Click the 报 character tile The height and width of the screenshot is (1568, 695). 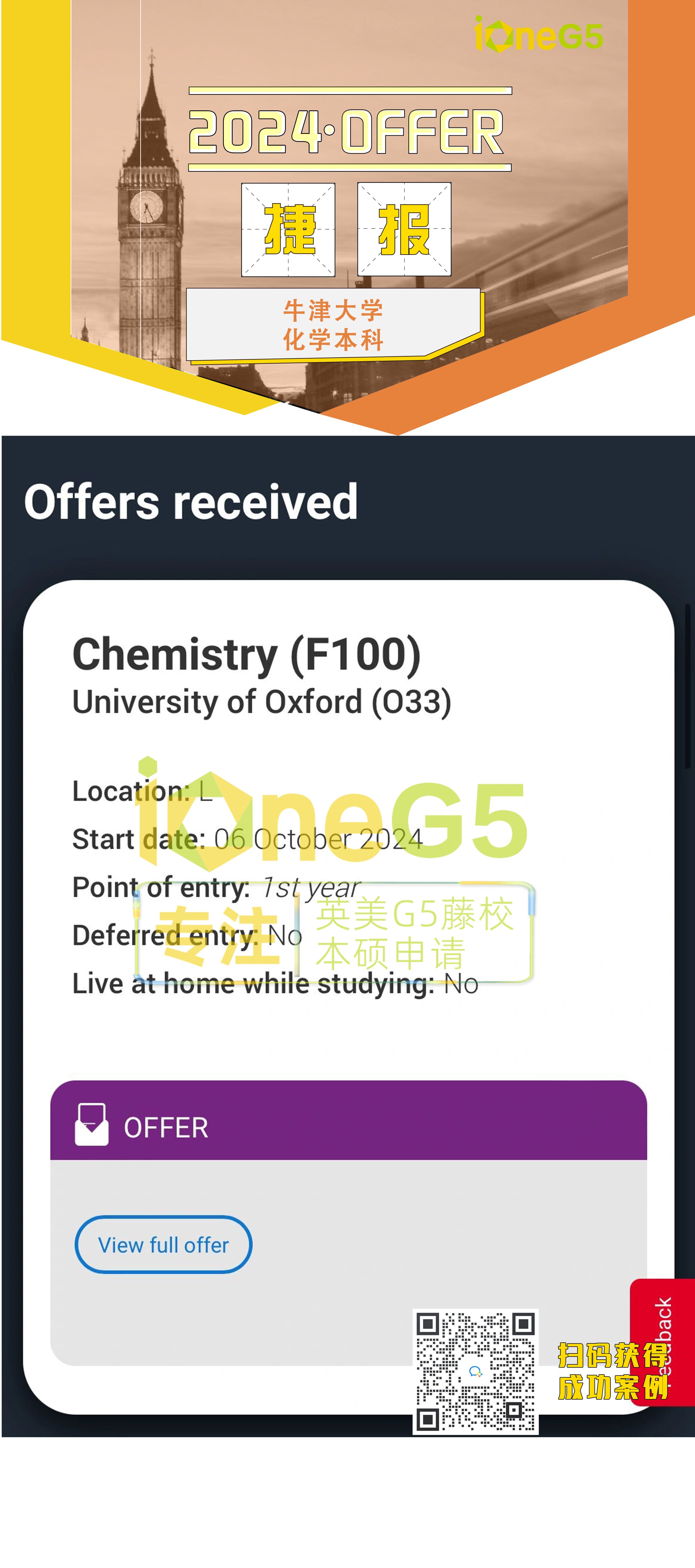point(404,229)
